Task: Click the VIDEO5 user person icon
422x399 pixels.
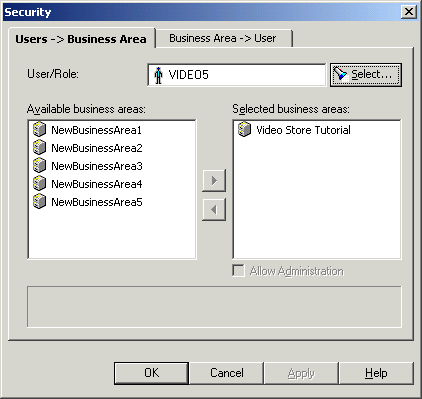Action: 159,75
